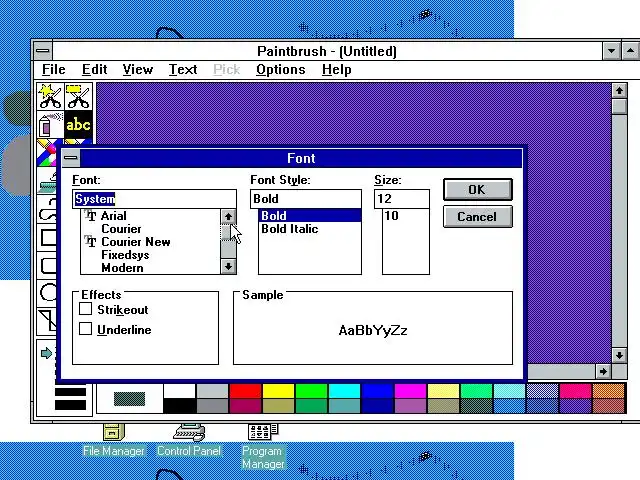Select the Paint Roller tool

47,182
